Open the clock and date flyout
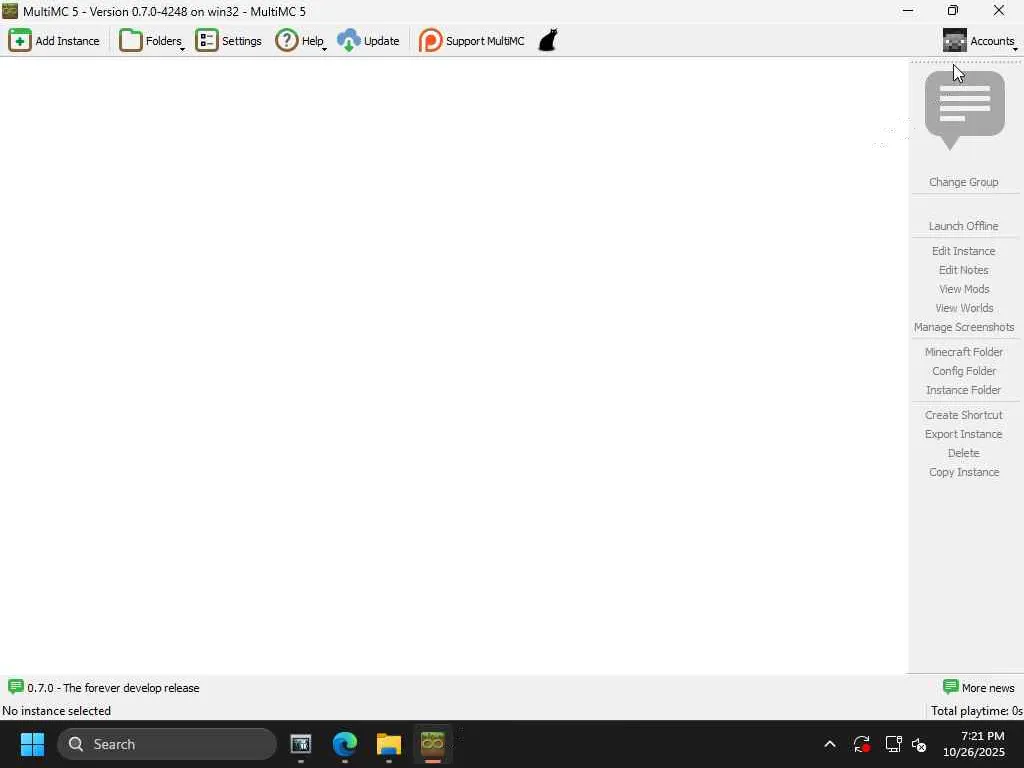Screen dimensions: 1024x768 (974, 744)
